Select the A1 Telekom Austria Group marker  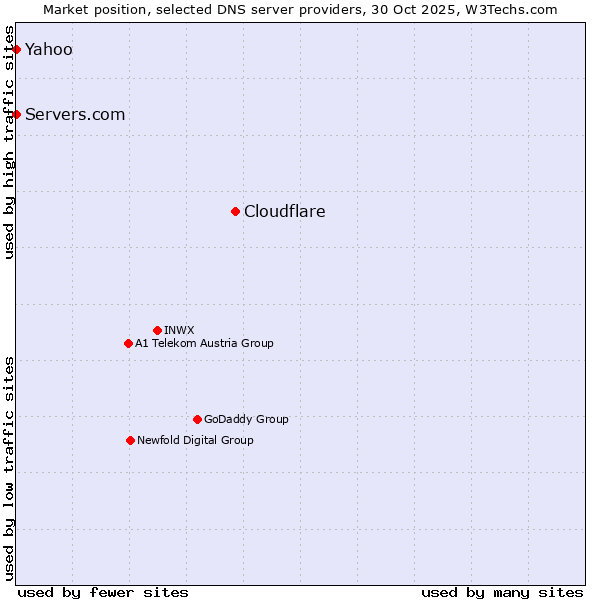128,343
